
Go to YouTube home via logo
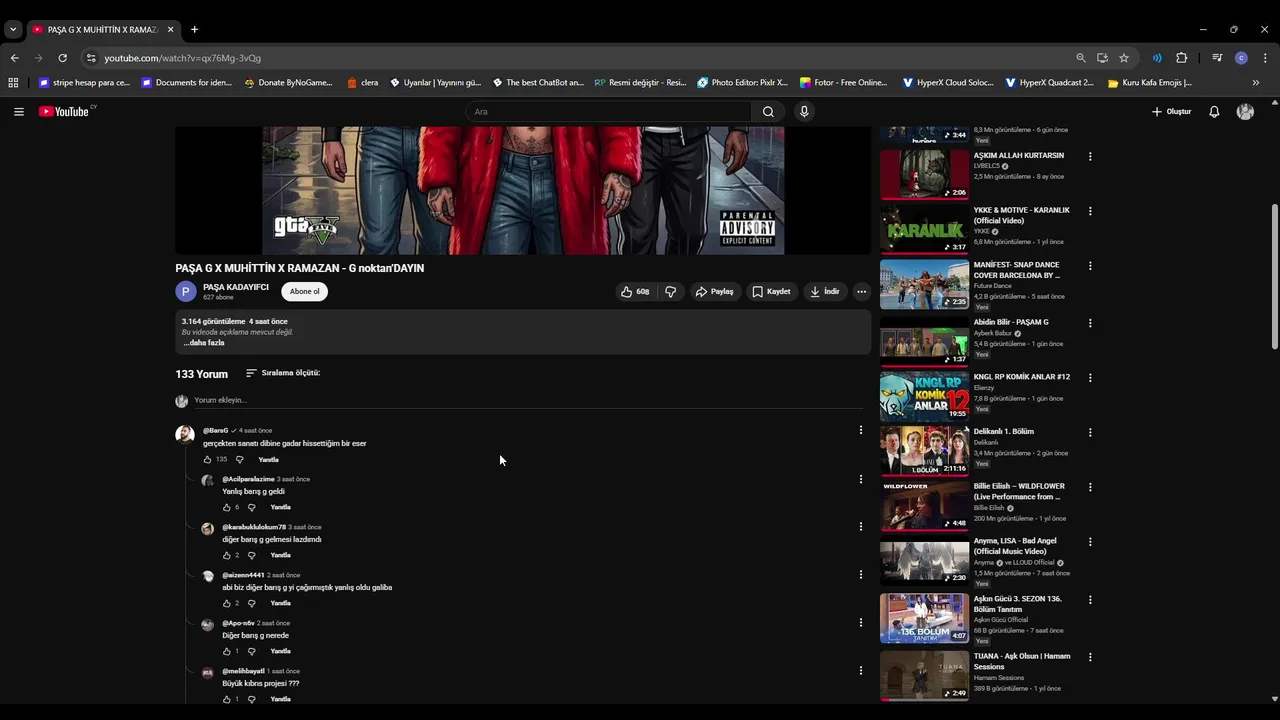[x=66, y=112]
